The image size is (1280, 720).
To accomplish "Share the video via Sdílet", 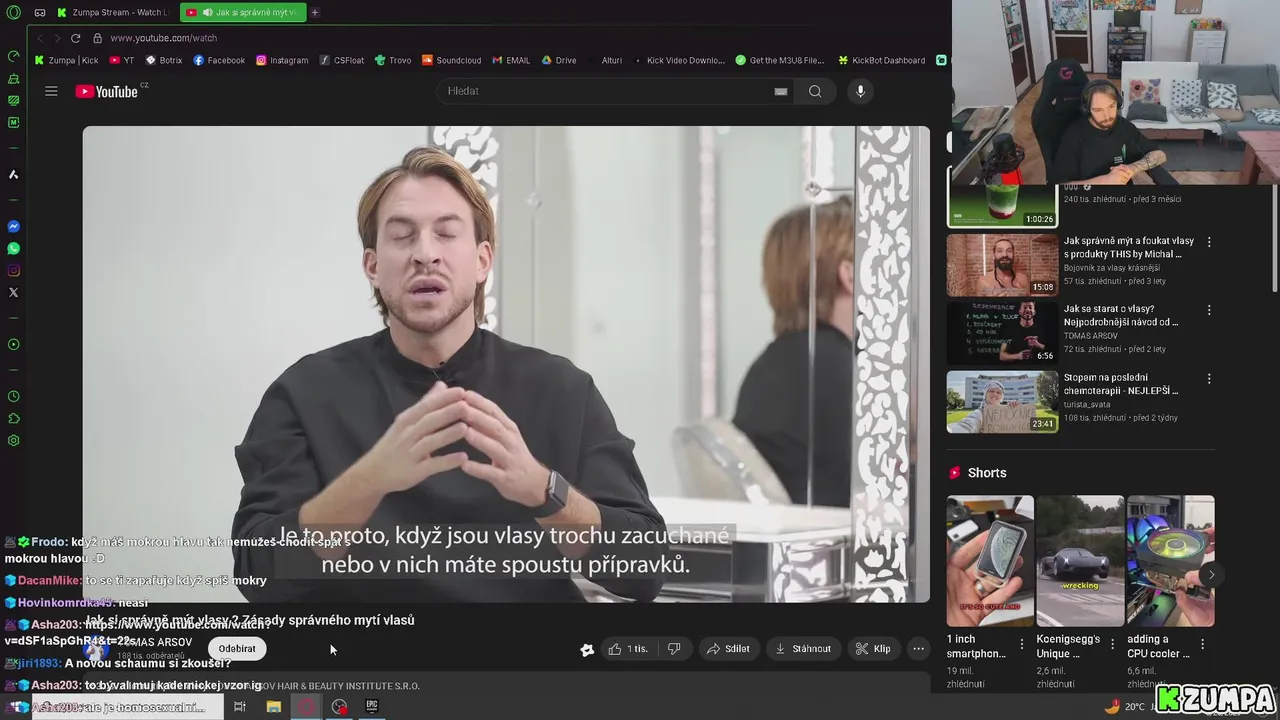I will point(728,649).
